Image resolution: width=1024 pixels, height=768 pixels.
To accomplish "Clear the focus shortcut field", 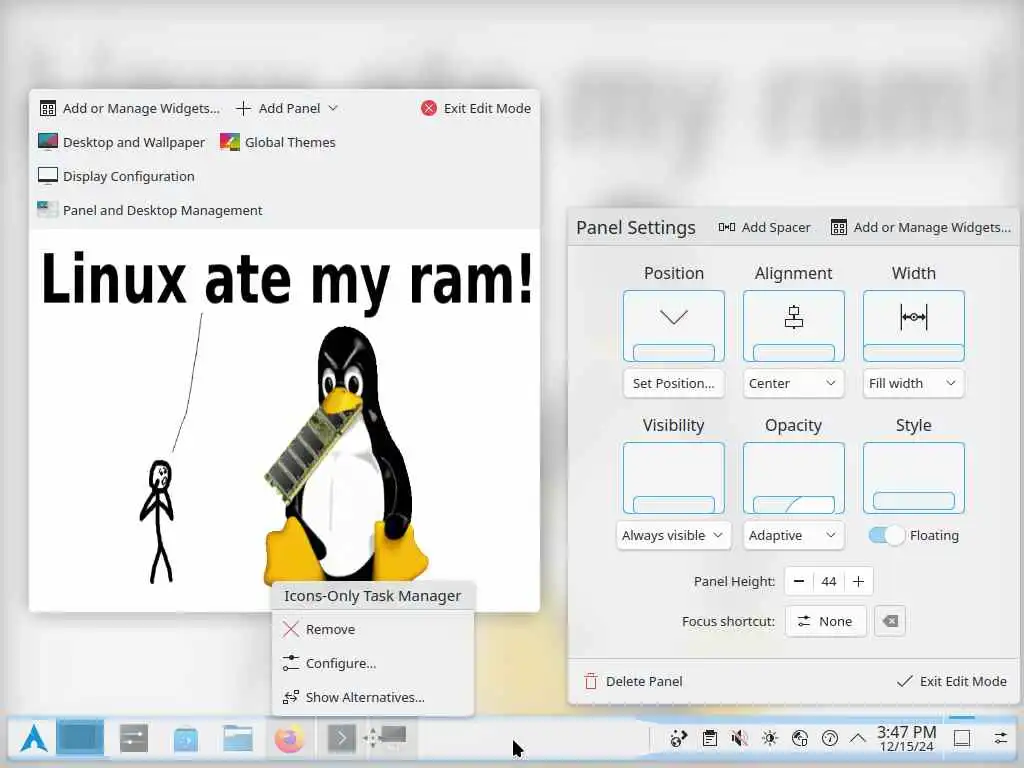I will (x=890, y=621).
